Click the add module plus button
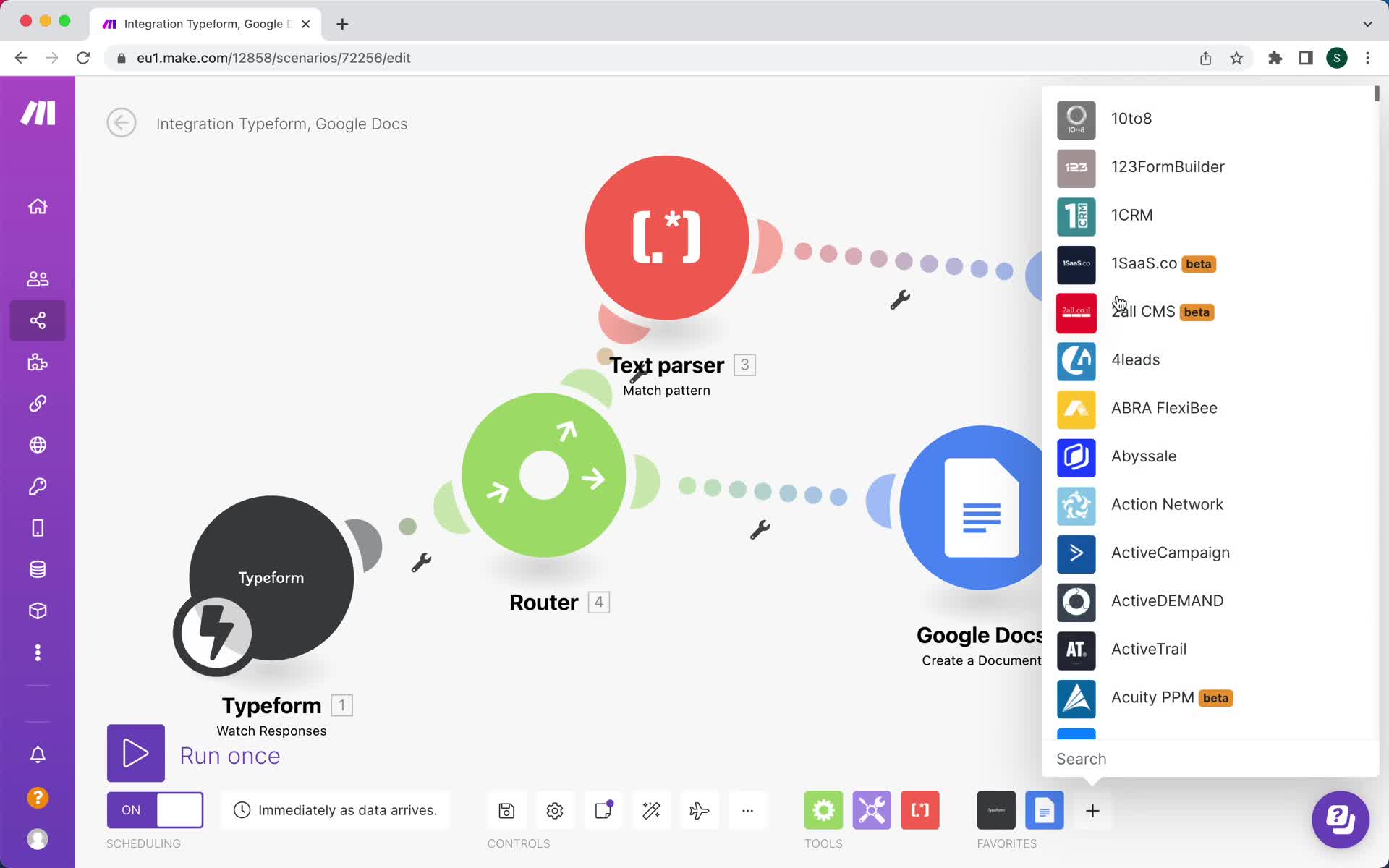This screenshot has width=1389, height=868. [1092, 811]
